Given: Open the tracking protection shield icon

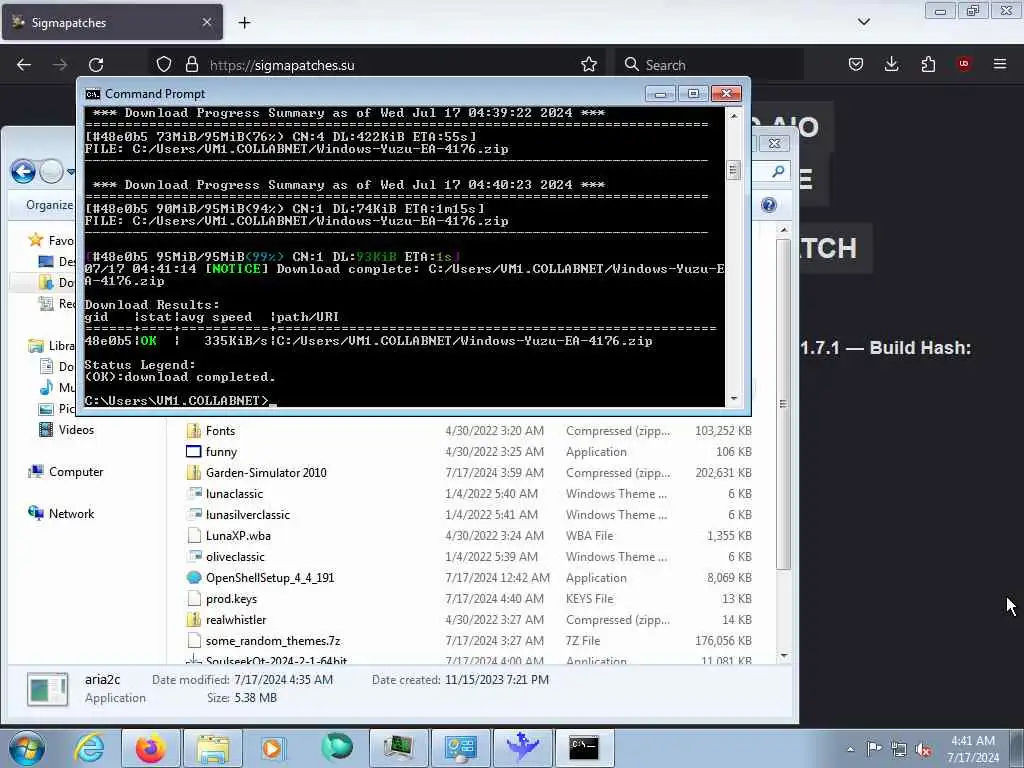Looking at the screenshot, I should click(x=164, y=64).
